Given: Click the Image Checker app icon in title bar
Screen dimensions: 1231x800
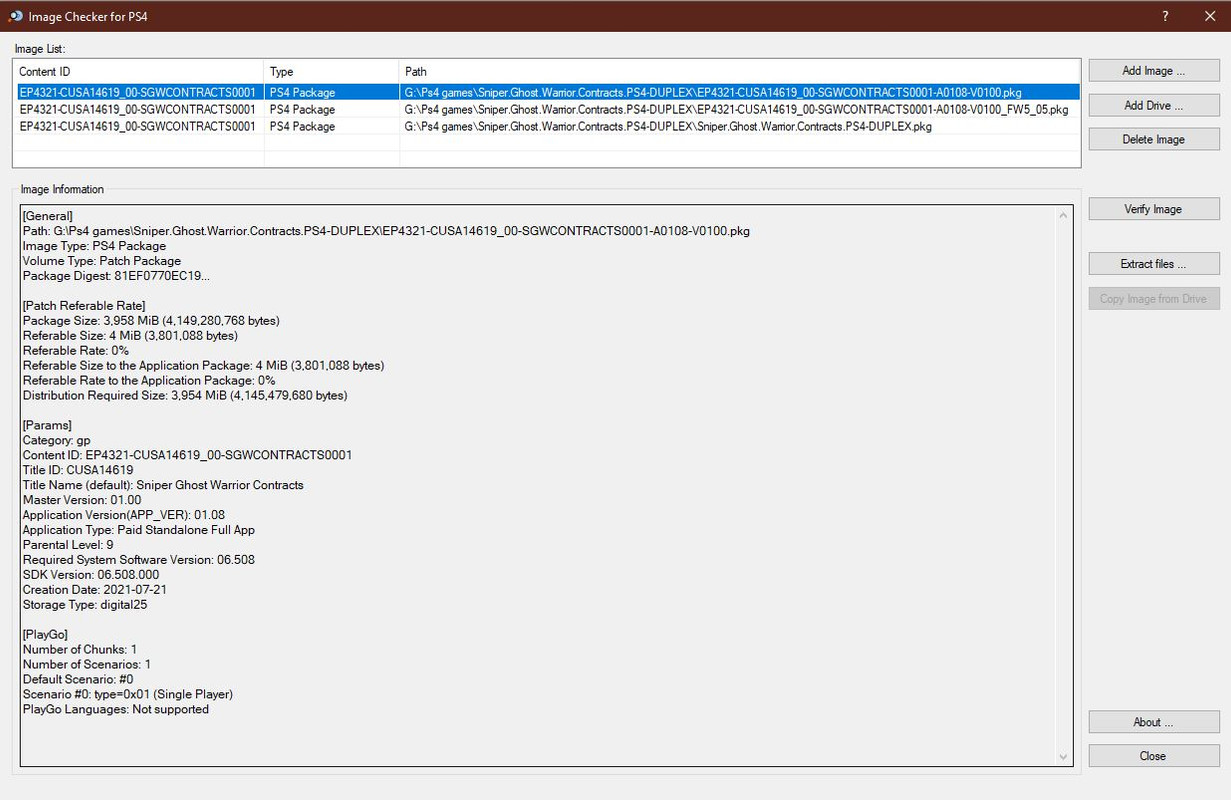Looking at the screenshot, I should [15, 17].
